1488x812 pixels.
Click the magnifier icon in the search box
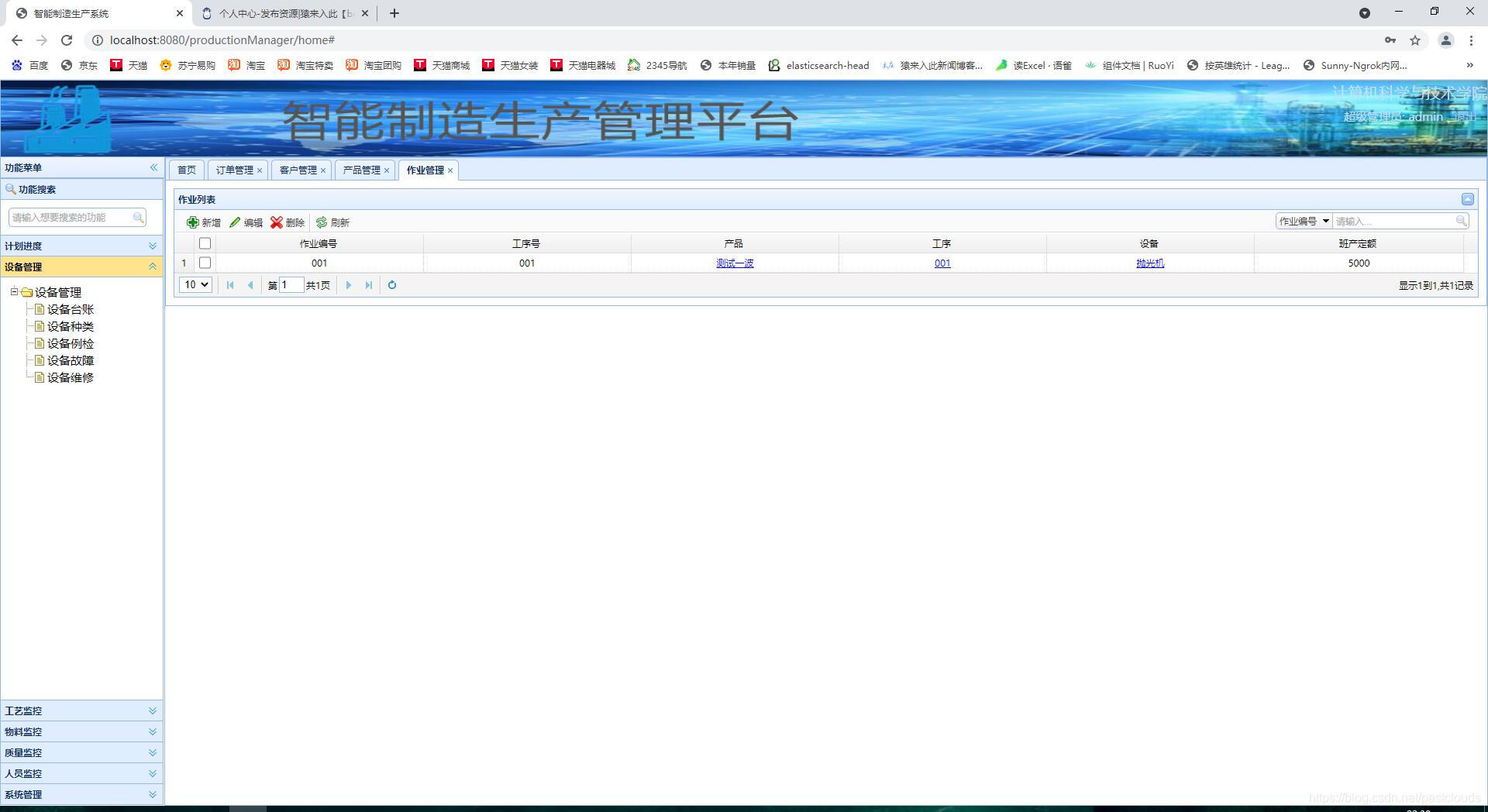(x=1462, y=221)
